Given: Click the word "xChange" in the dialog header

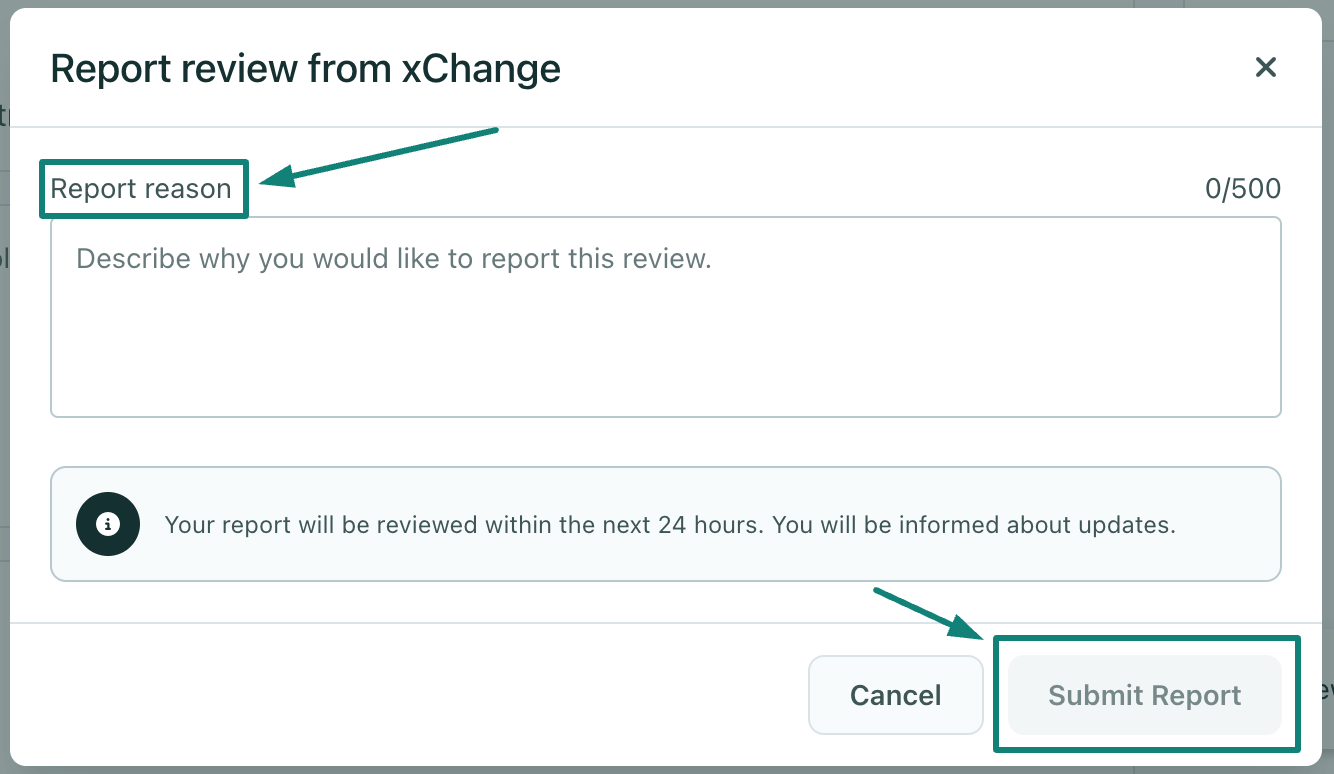Looking at the screenshot, I should (480, 69).
